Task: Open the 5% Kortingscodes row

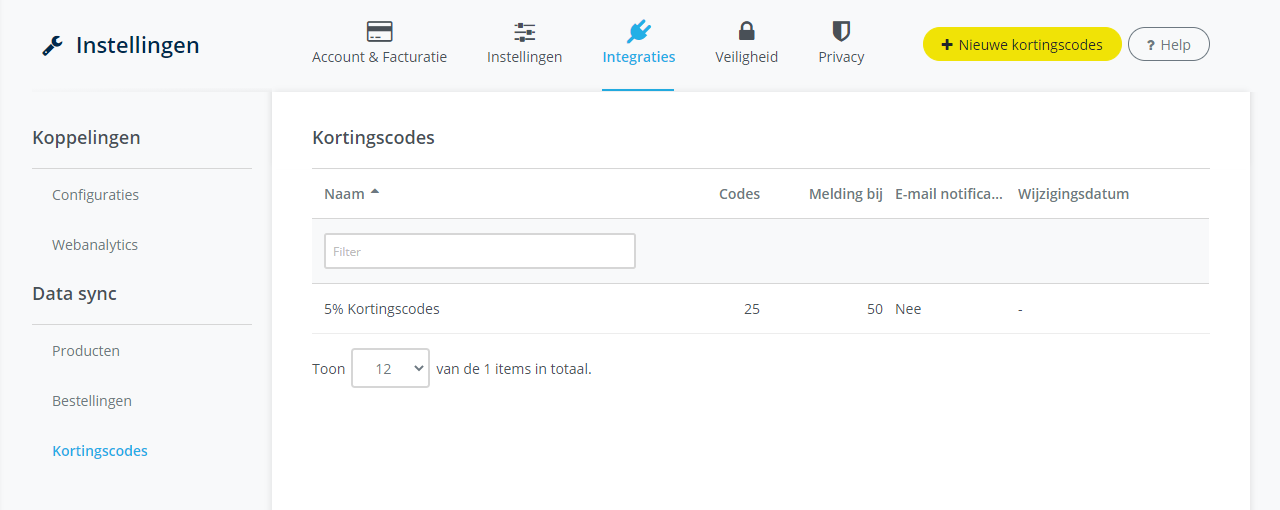Action: point(382,309)
